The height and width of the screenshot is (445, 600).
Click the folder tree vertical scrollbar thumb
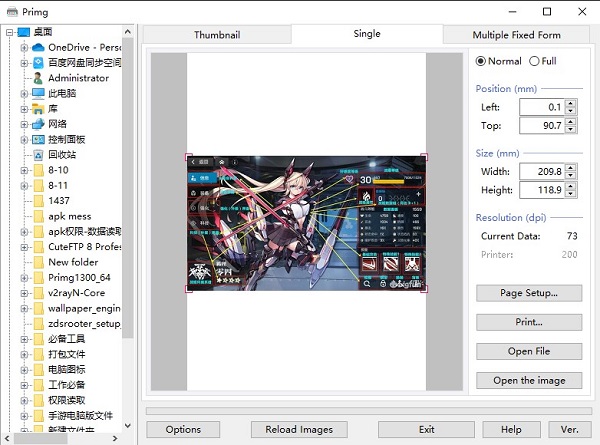click(128, 188)
